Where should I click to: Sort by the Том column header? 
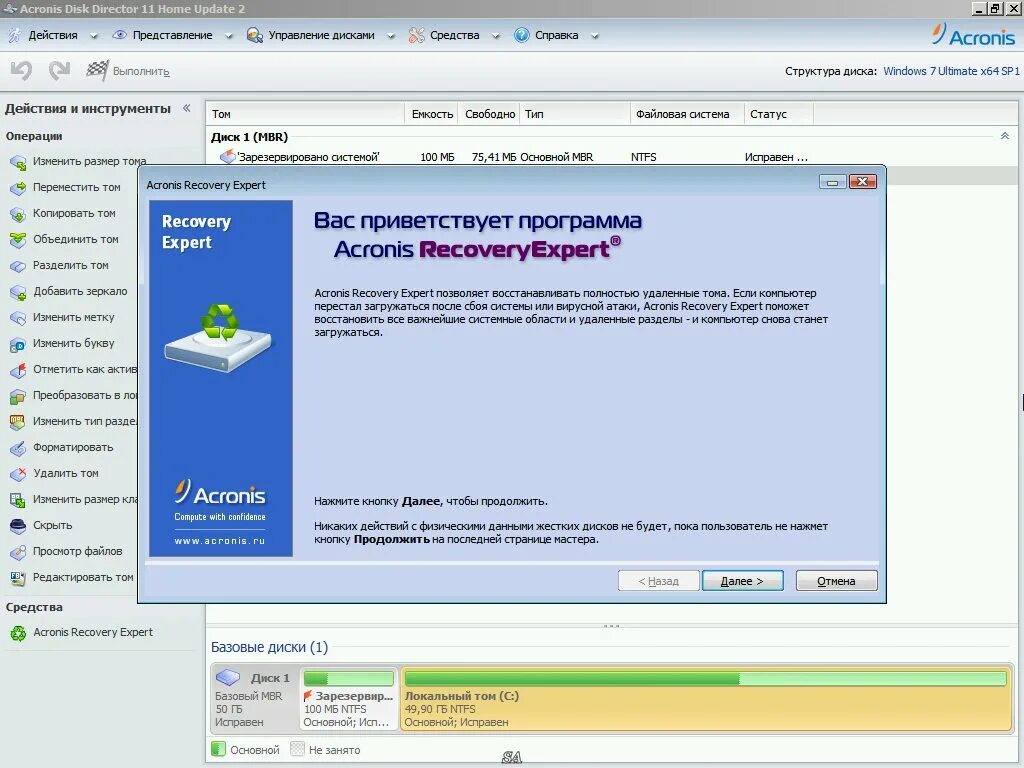[x=306, y=114]
